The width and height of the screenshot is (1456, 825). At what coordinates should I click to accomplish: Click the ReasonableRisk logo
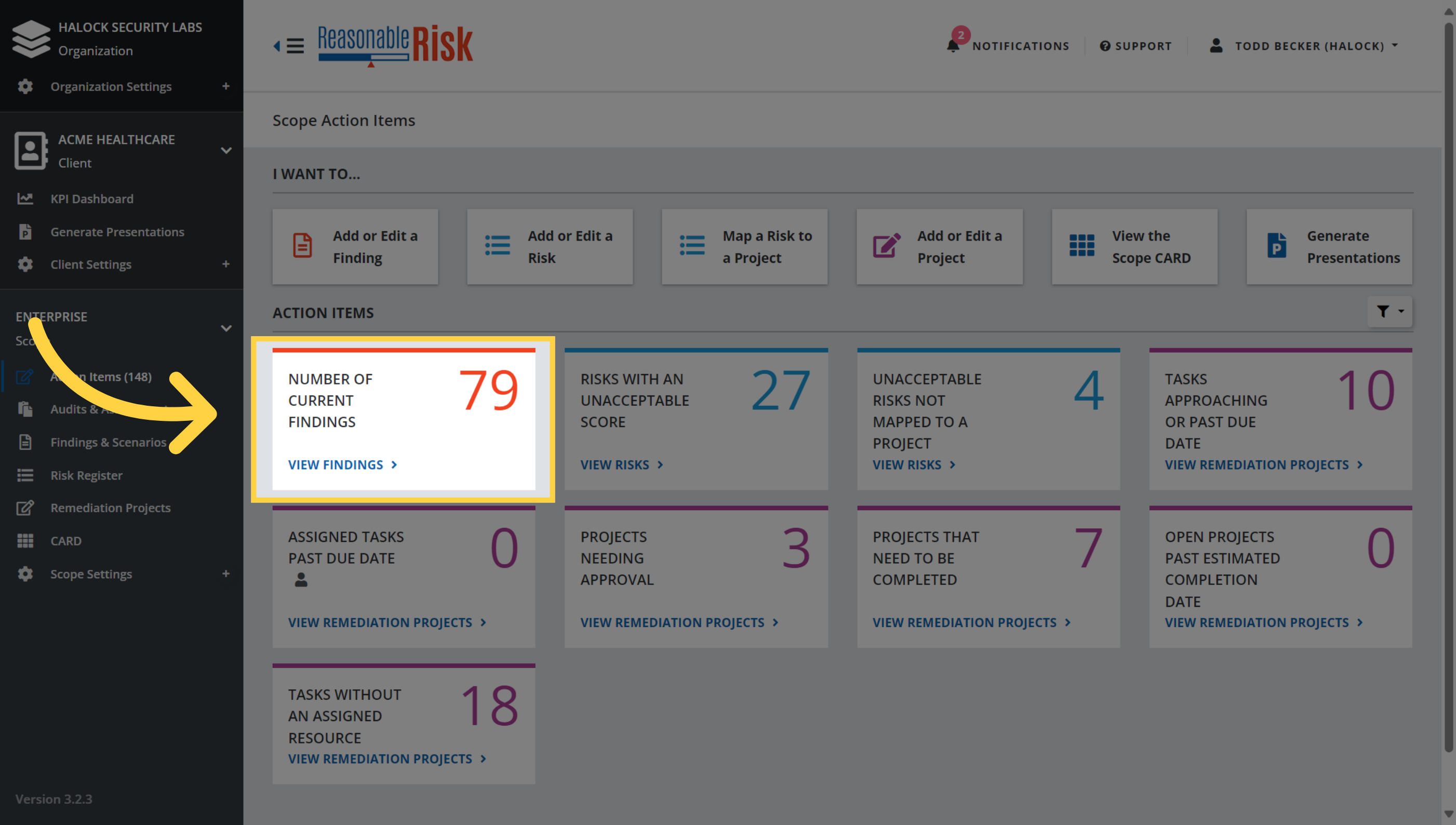(395, 45)
